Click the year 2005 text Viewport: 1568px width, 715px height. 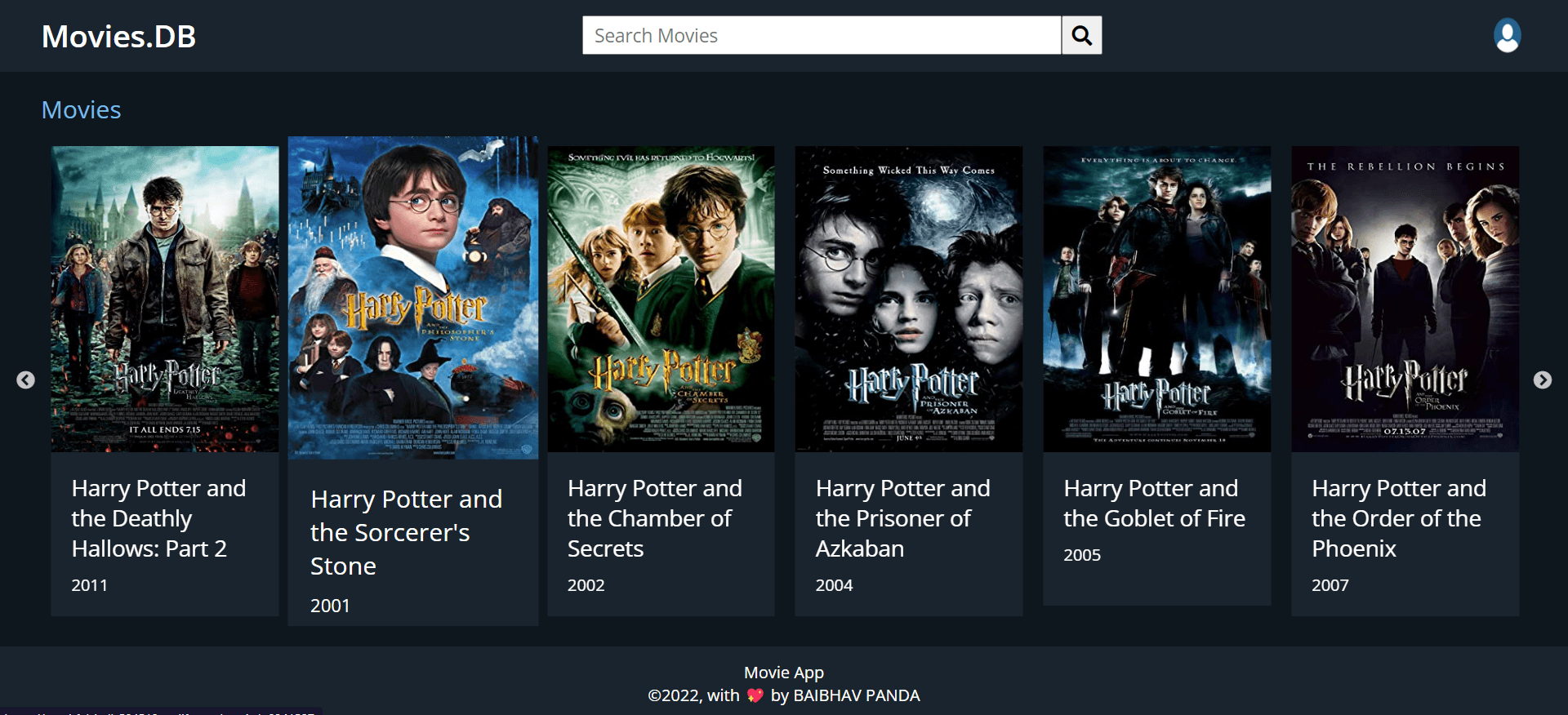click(1082, 555)
